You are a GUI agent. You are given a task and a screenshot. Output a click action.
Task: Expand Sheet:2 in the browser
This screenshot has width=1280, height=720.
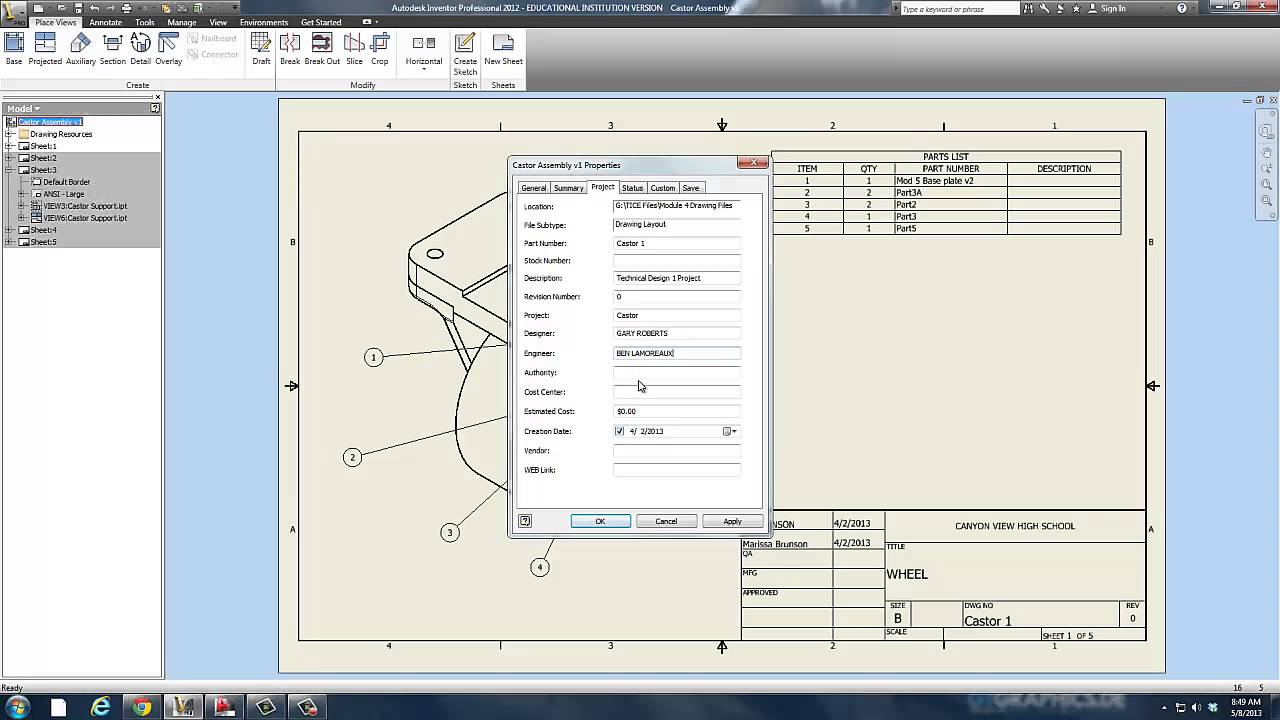click(x=9, y=158)
